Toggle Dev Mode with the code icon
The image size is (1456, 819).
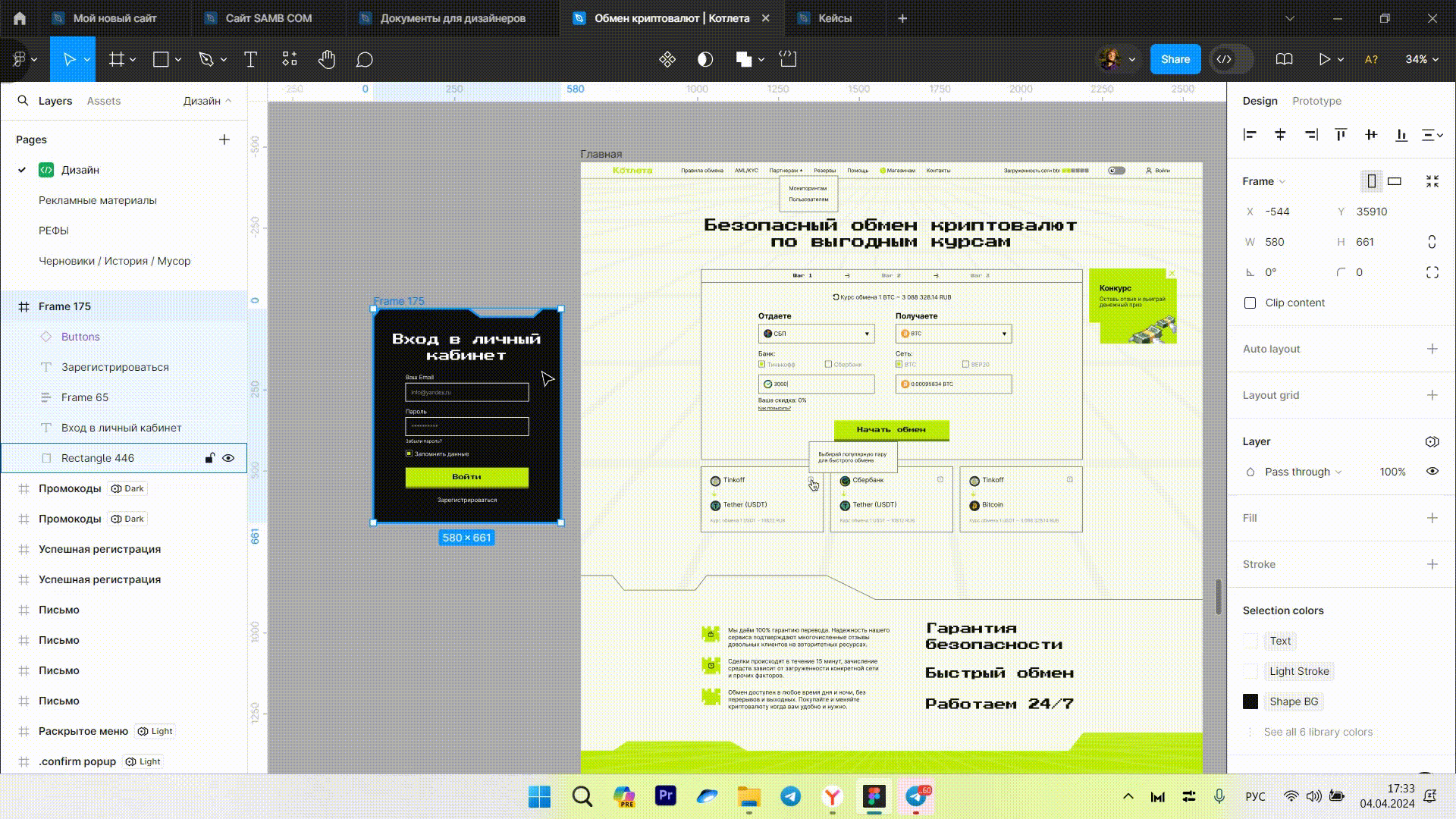click(x=1224, y=58)
